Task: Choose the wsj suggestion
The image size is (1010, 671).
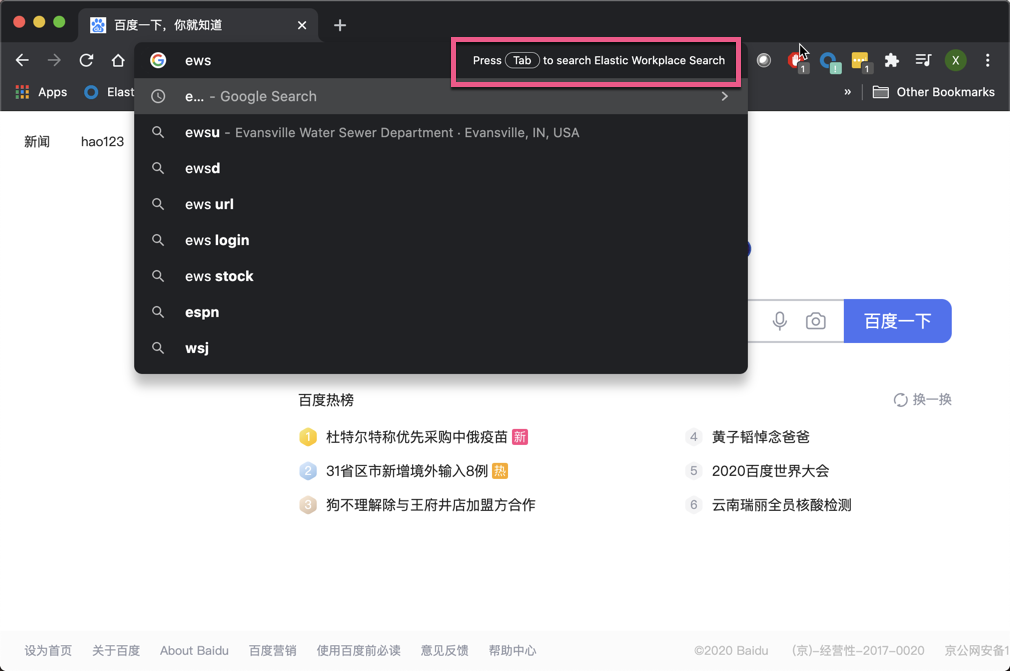Action: tap(441, 348)
